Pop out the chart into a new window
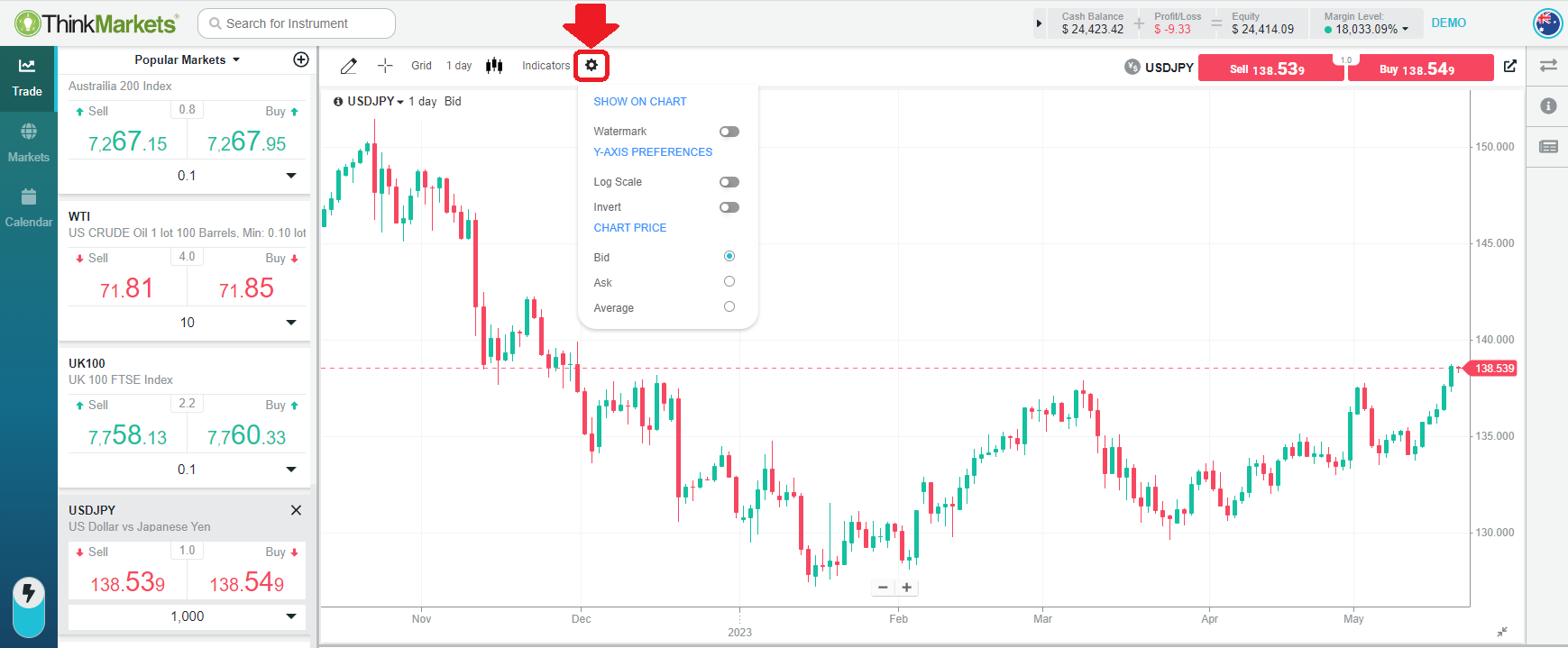The height and width of the screenshot is (648, 1568). 1510,66
